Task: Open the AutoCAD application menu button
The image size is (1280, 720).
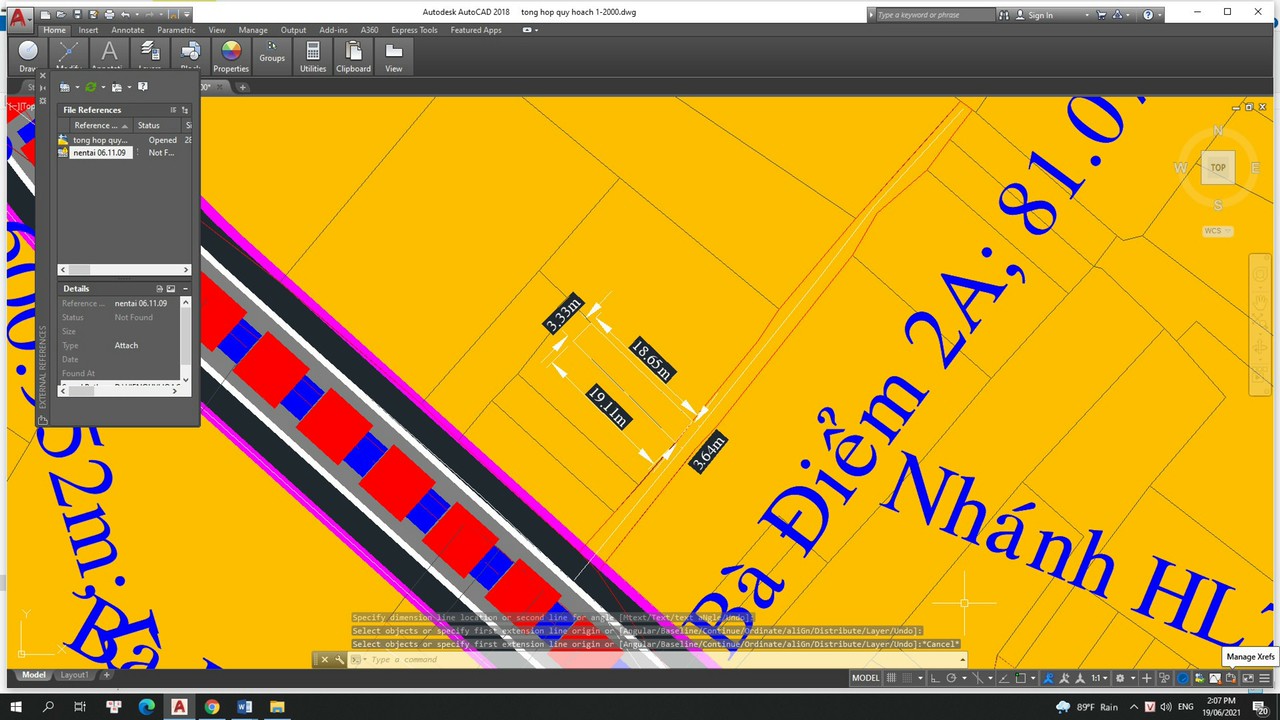Action: coord(20,18)
